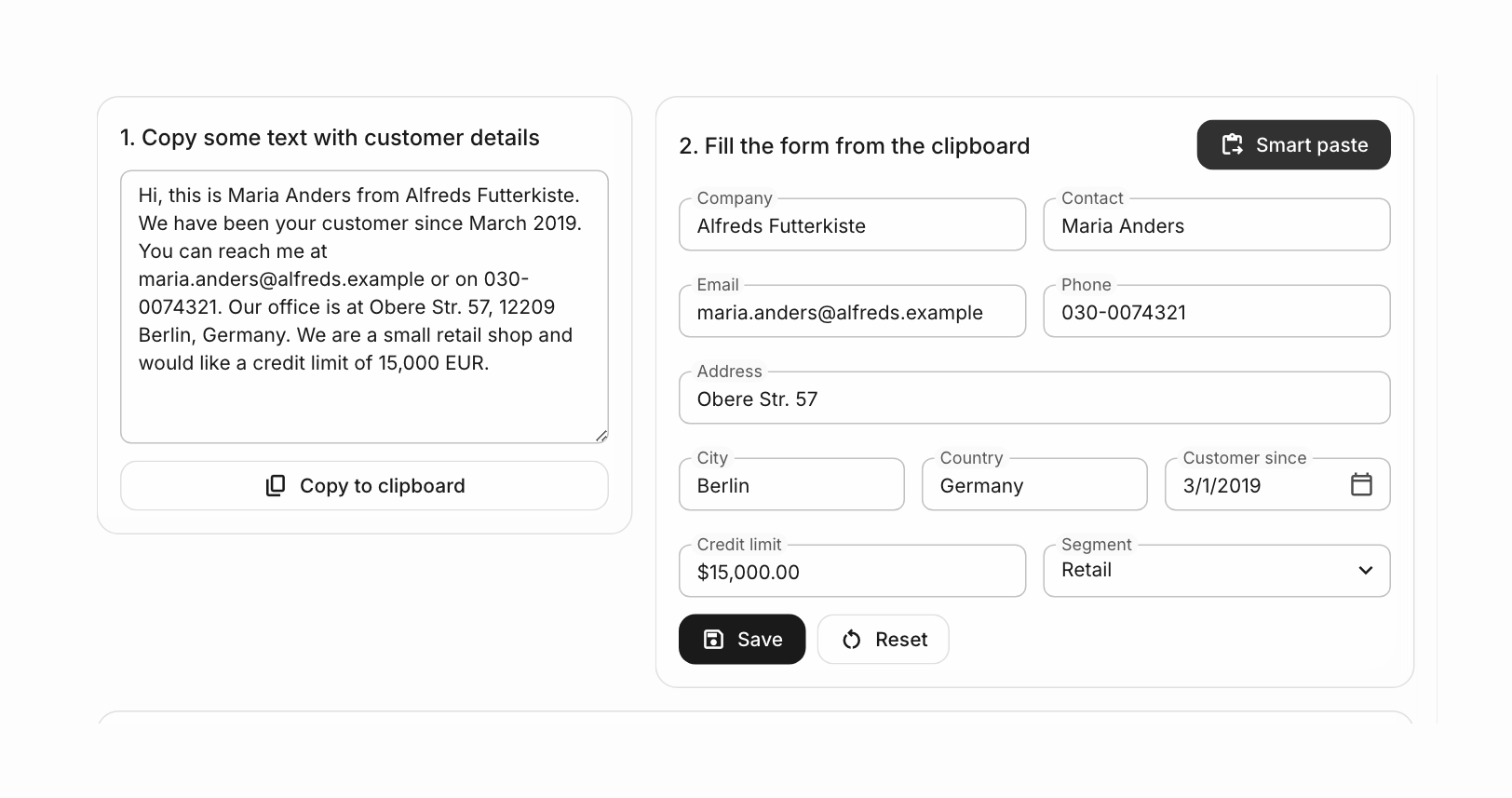The height and width of the screenshot is (798, 1512).
Task: Click the Contact field showing Maria Anders
Action: pyautogui.click(x=1217, y=225)
